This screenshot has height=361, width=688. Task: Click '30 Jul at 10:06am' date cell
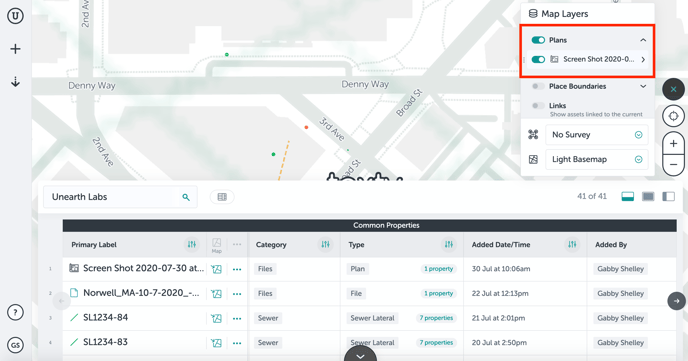(501, 269)
